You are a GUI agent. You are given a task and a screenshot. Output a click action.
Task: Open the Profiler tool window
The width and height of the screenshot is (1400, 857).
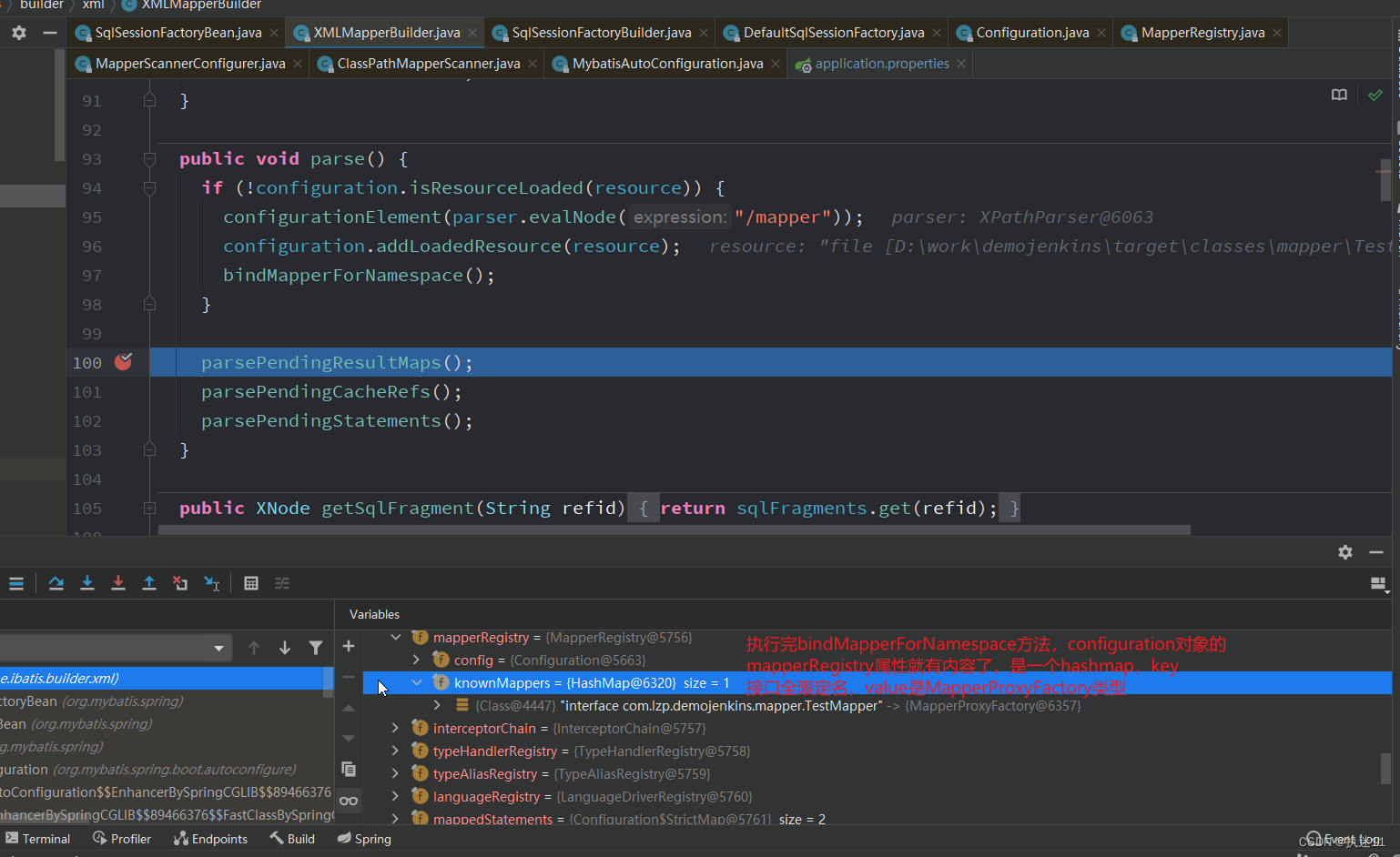coord(122,839)
